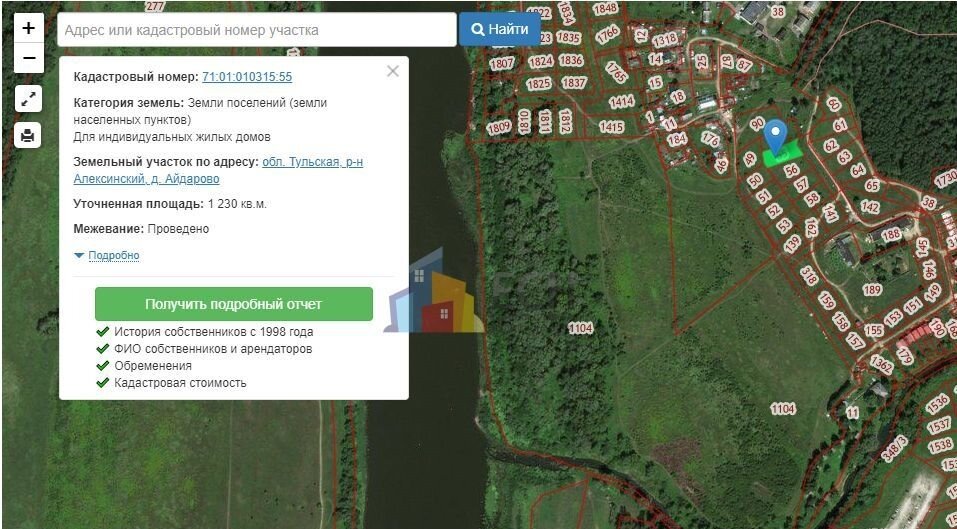Screen dimensions: 957x529
Task: Focus the address or cadastral number field
Action: click(256, 30)
